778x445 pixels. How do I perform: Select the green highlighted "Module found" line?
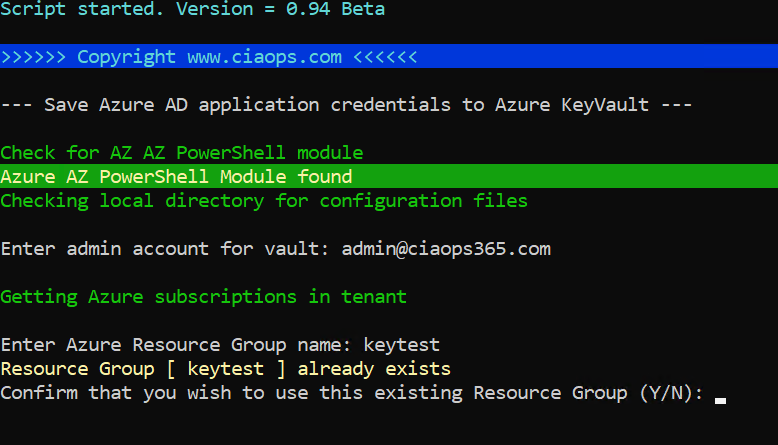[177, 177]
